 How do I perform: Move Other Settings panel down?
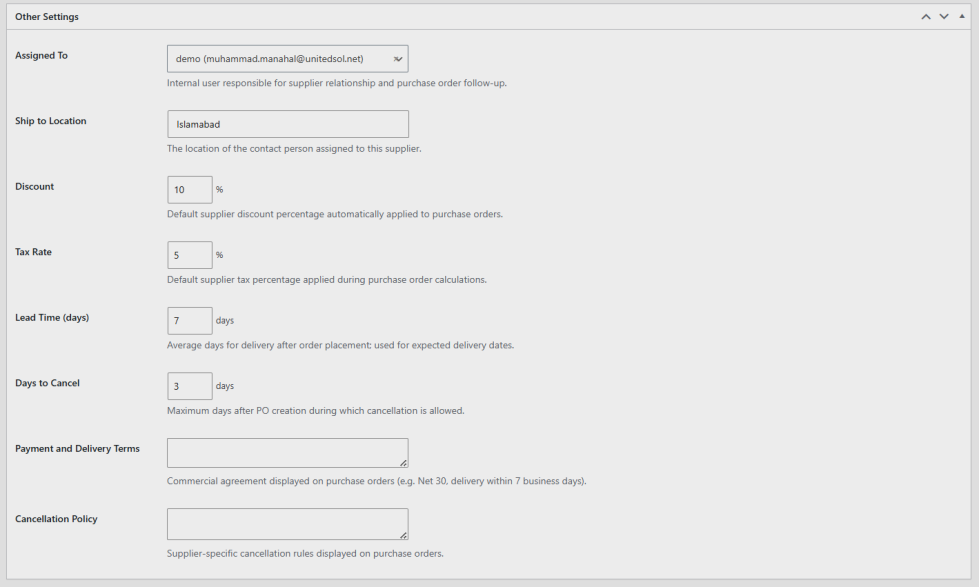[944, 17]
